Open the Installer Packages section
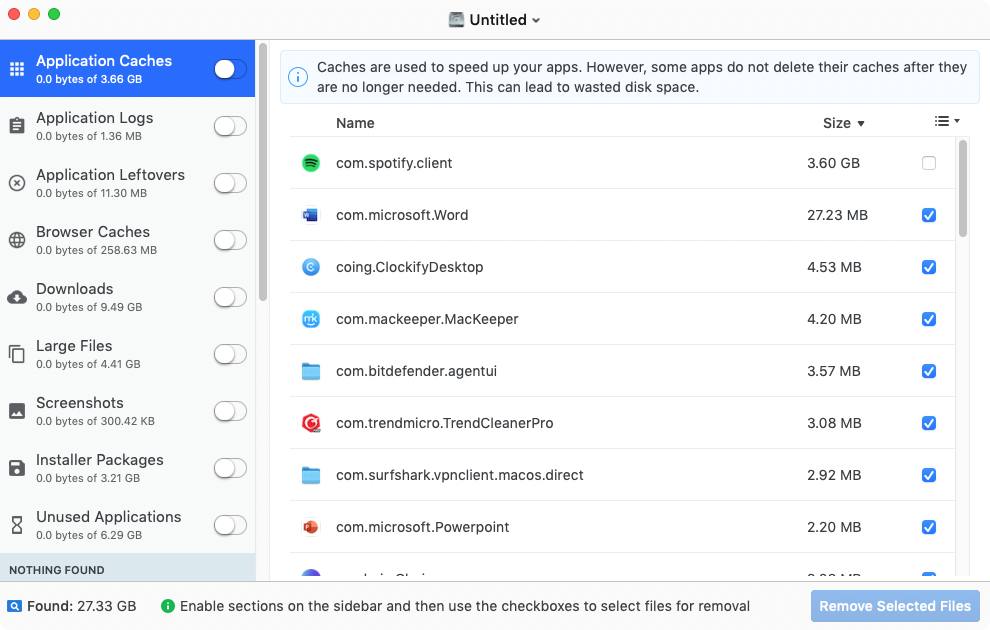This screenshot has width=990, height=630. tap(128, 468)
